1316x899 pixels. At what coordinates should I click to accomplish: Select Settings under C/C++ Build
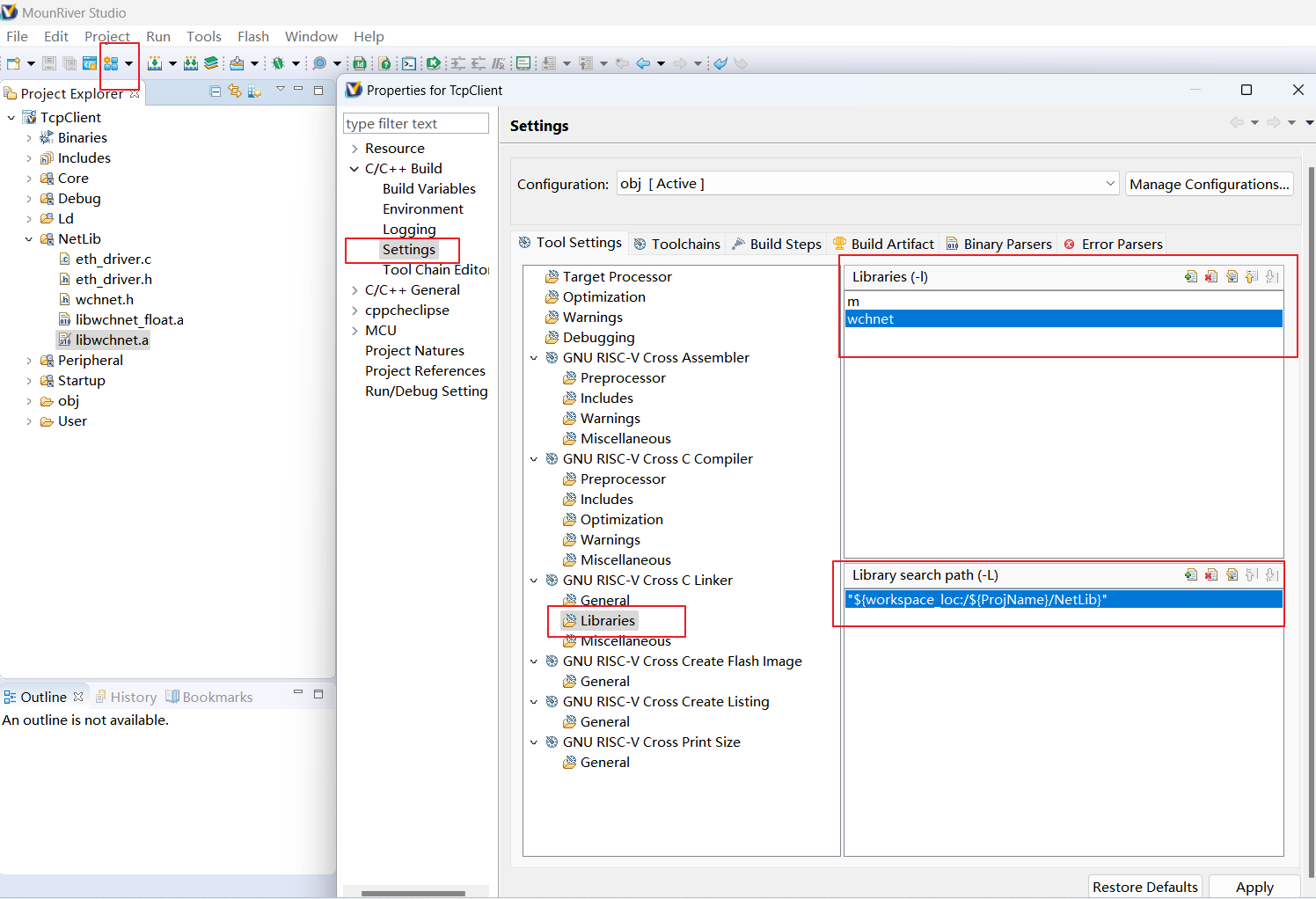[x=408, y=249]
